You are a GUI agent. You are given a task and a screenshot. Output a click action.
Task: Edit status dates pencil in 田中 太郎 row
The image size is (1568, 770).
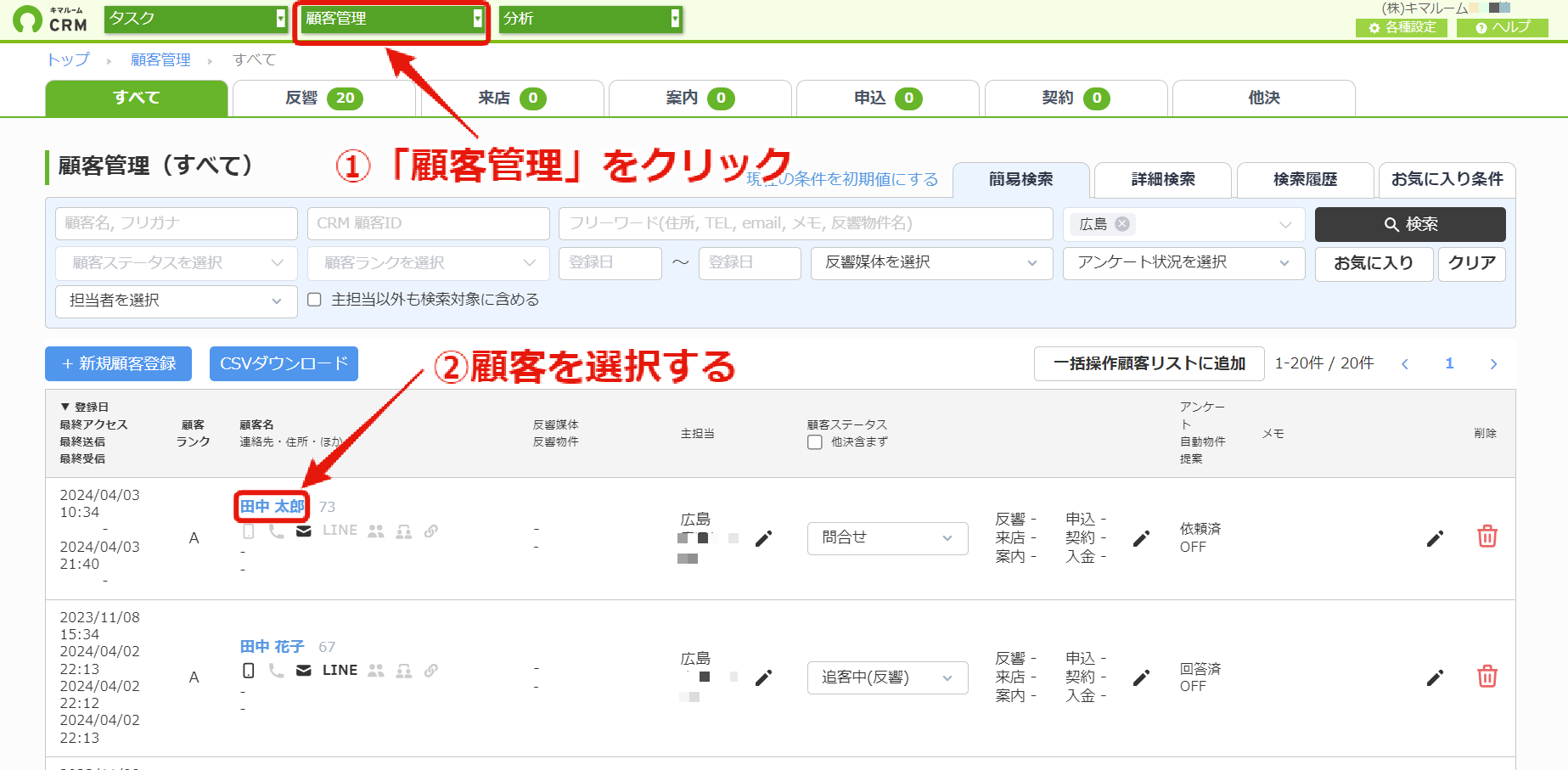[1141, 538]
